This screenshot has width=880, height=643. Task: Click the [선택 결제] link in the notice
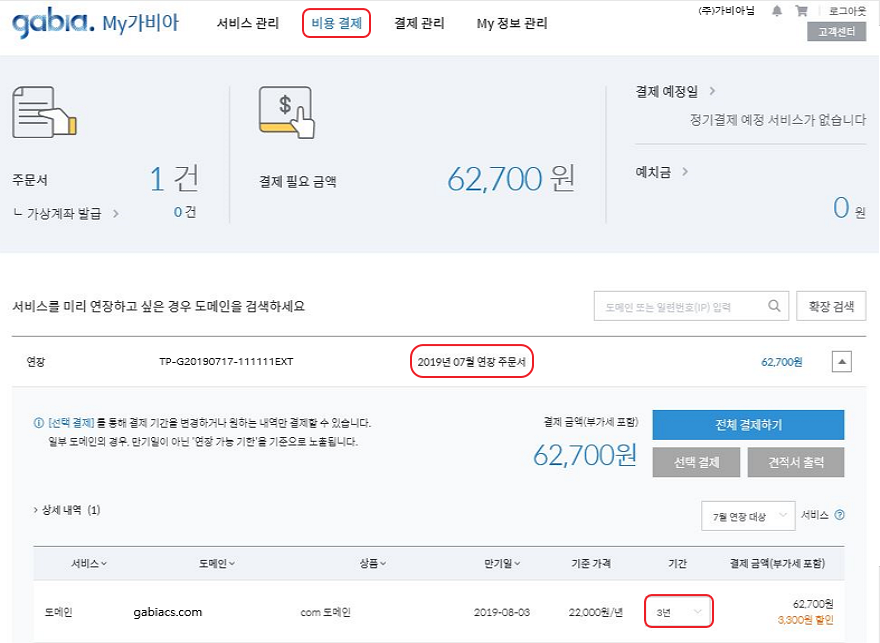pos(71,423)
